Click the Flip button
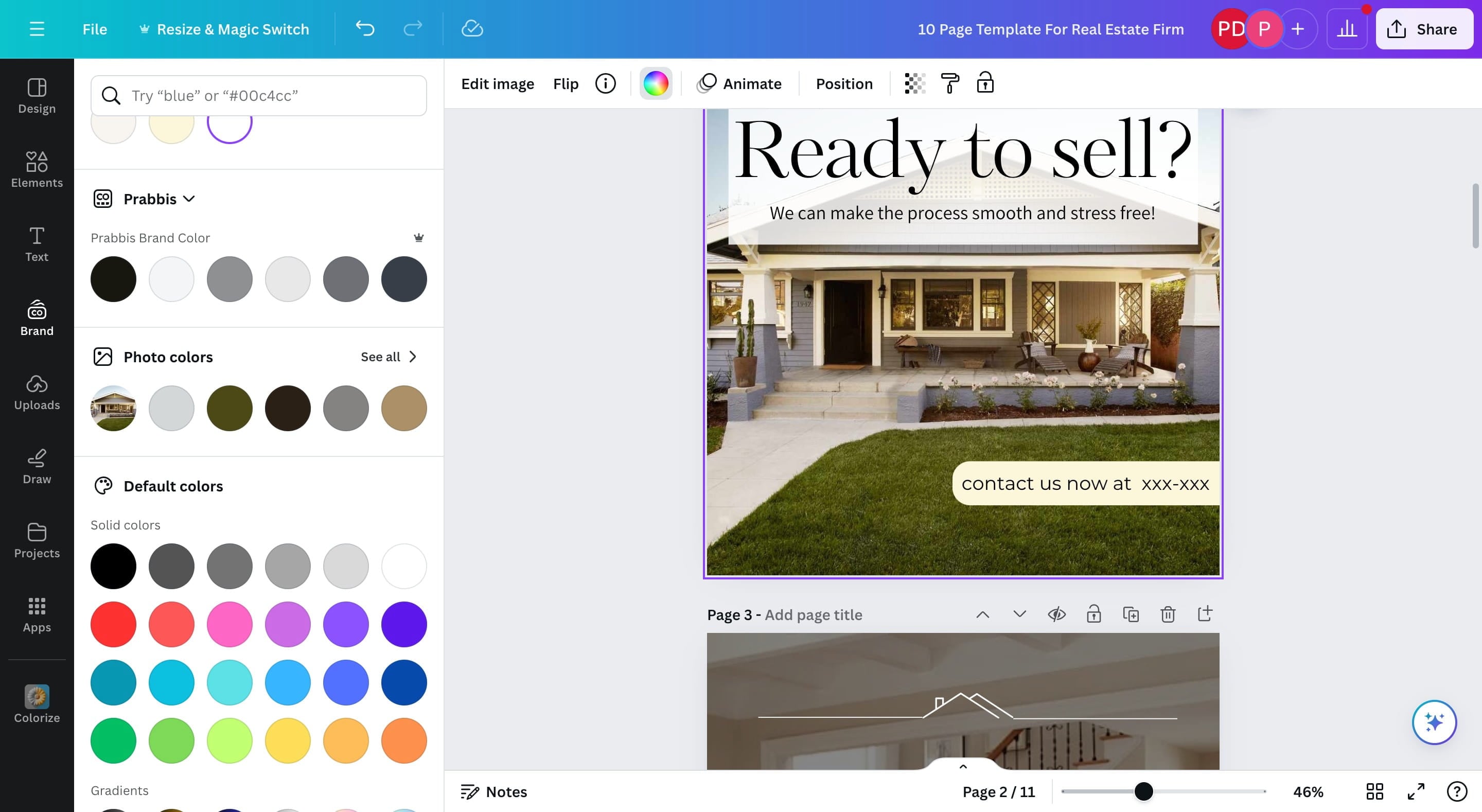This screenshot has width=1482, height=812. coord(566,83)
